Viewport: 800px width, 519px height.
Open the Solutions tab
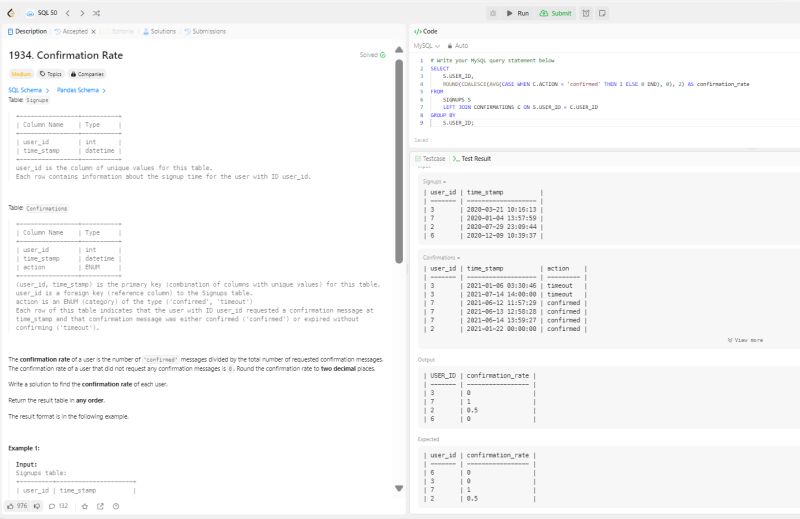(x=159, y=31)
